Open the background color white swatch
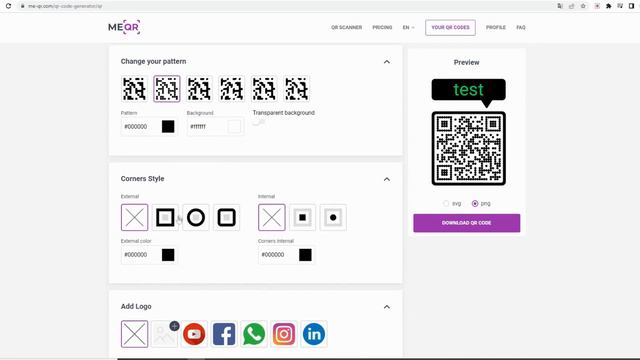This screenshot has width=640, height=360. [x=234, y=127]
